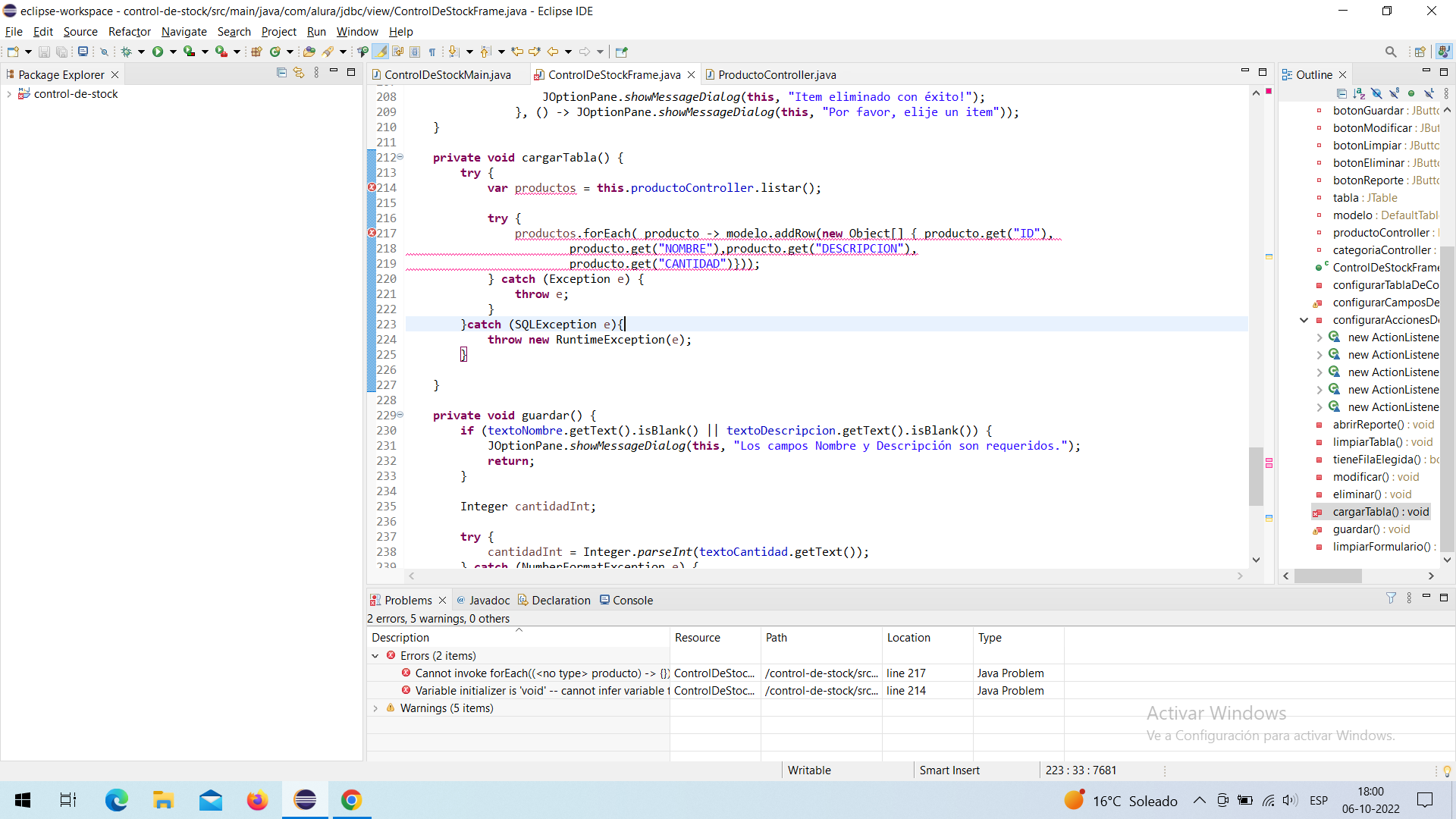Click the error marker on line 217
1456x819 pixels.
[x=371, y=233]
